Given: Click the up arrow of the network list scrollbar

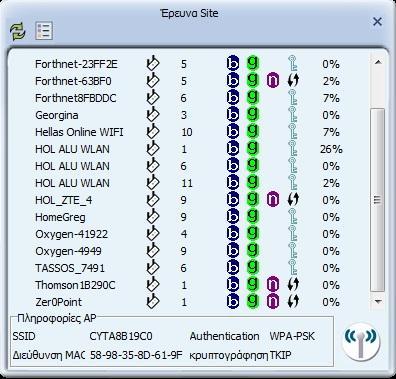Looking at the screenshot, I should (378, 62).
